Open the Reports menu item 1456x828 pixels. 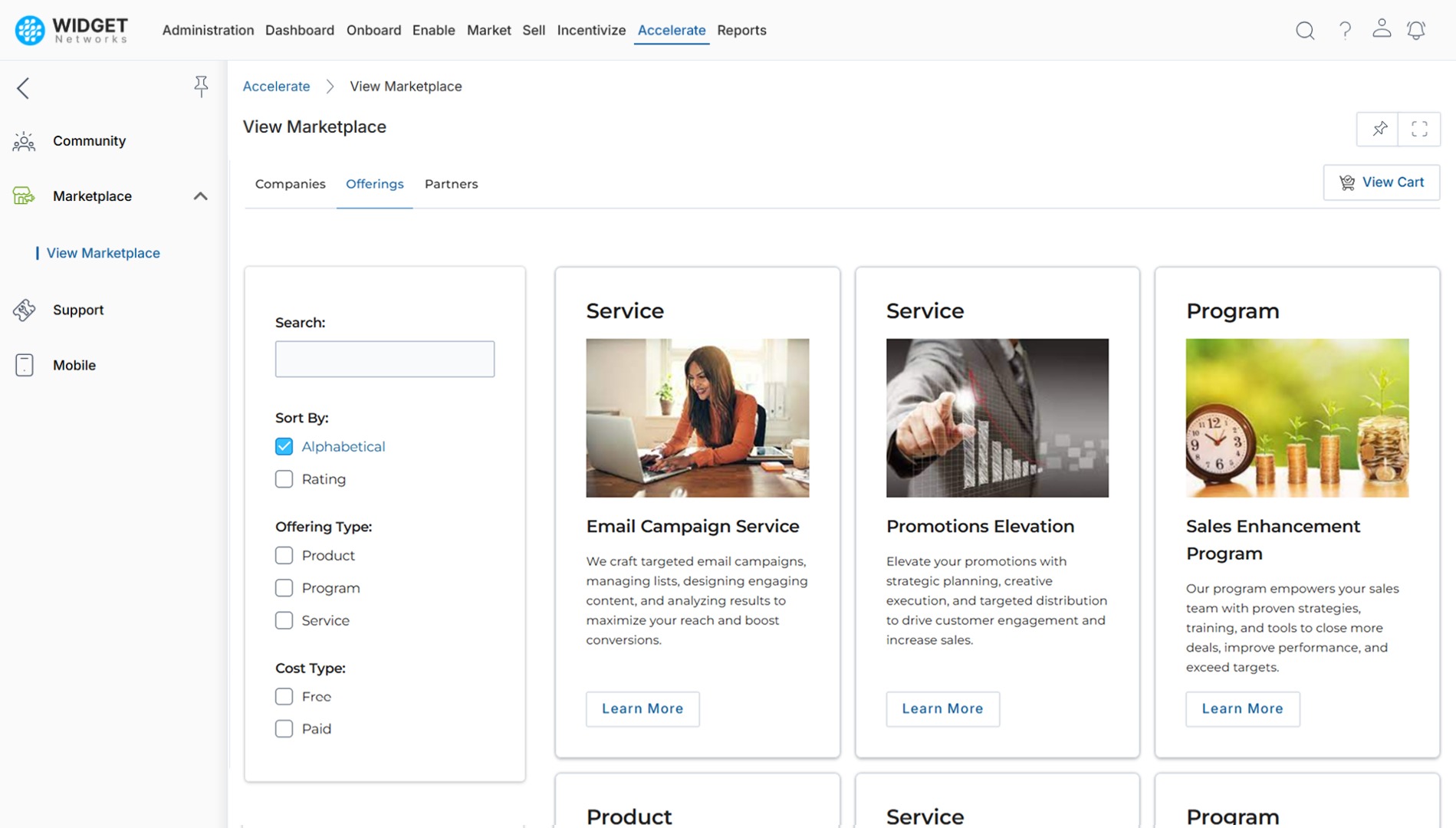741,31
